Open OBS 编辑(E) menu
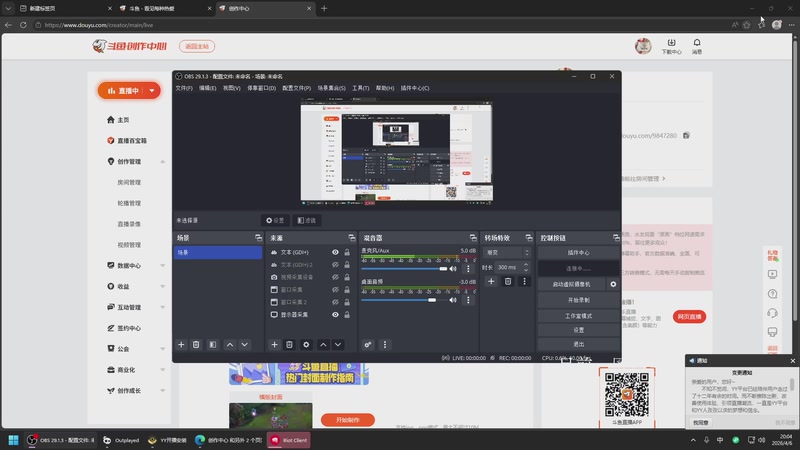The image size is (800, 450). 208,88
